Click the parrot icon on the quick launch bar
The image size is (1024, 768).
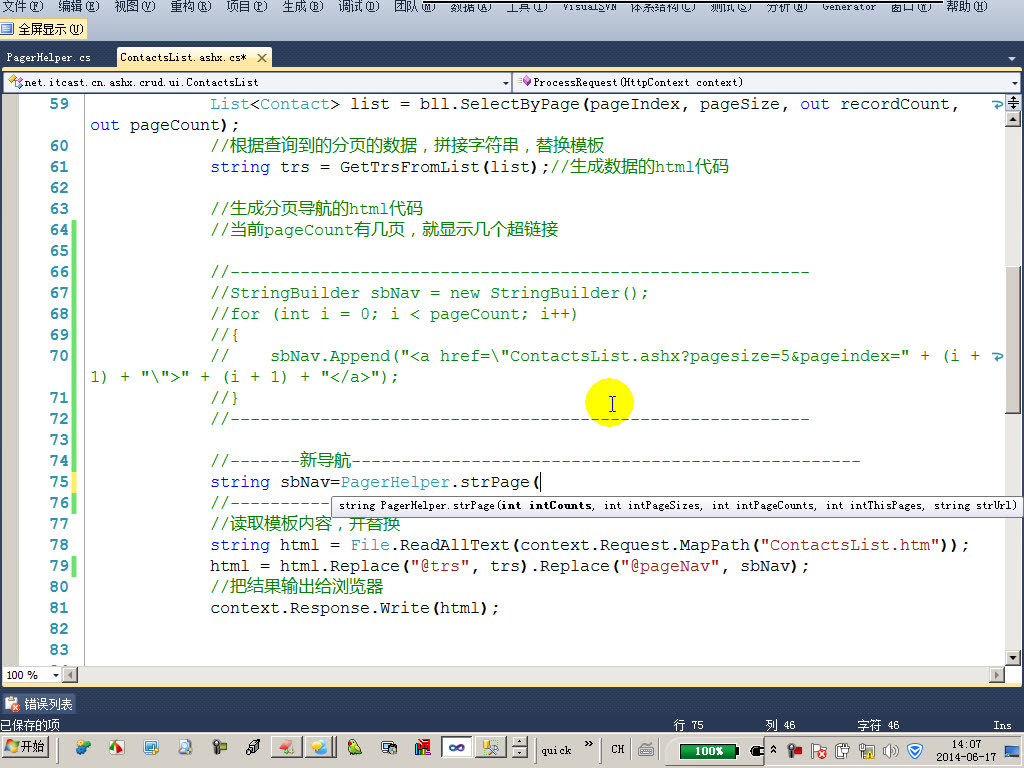point(352,750)
